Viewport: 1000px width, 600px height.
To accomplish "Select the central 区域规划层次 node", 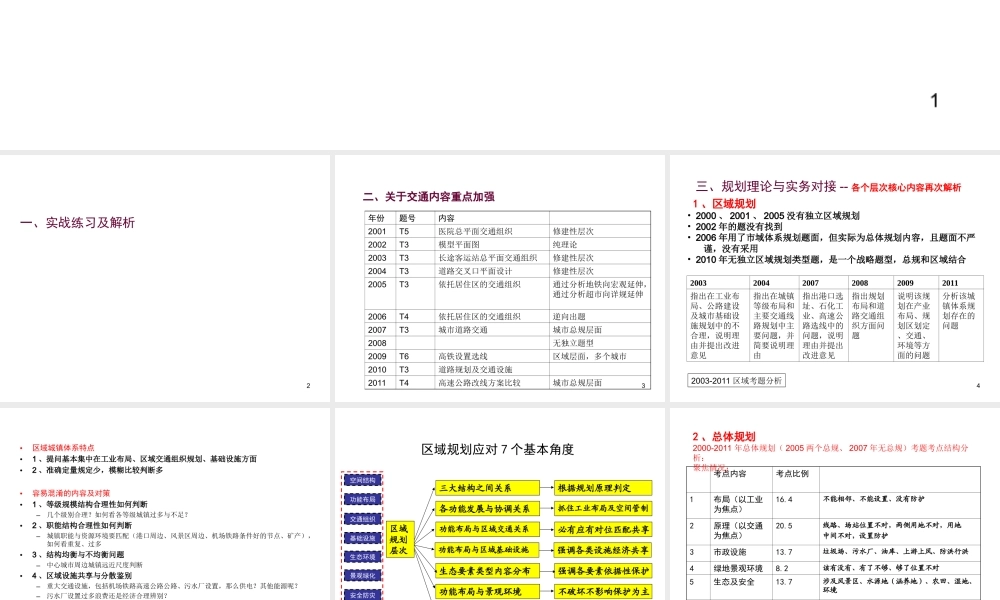I will pyautogui.click(x=400, y=540).
